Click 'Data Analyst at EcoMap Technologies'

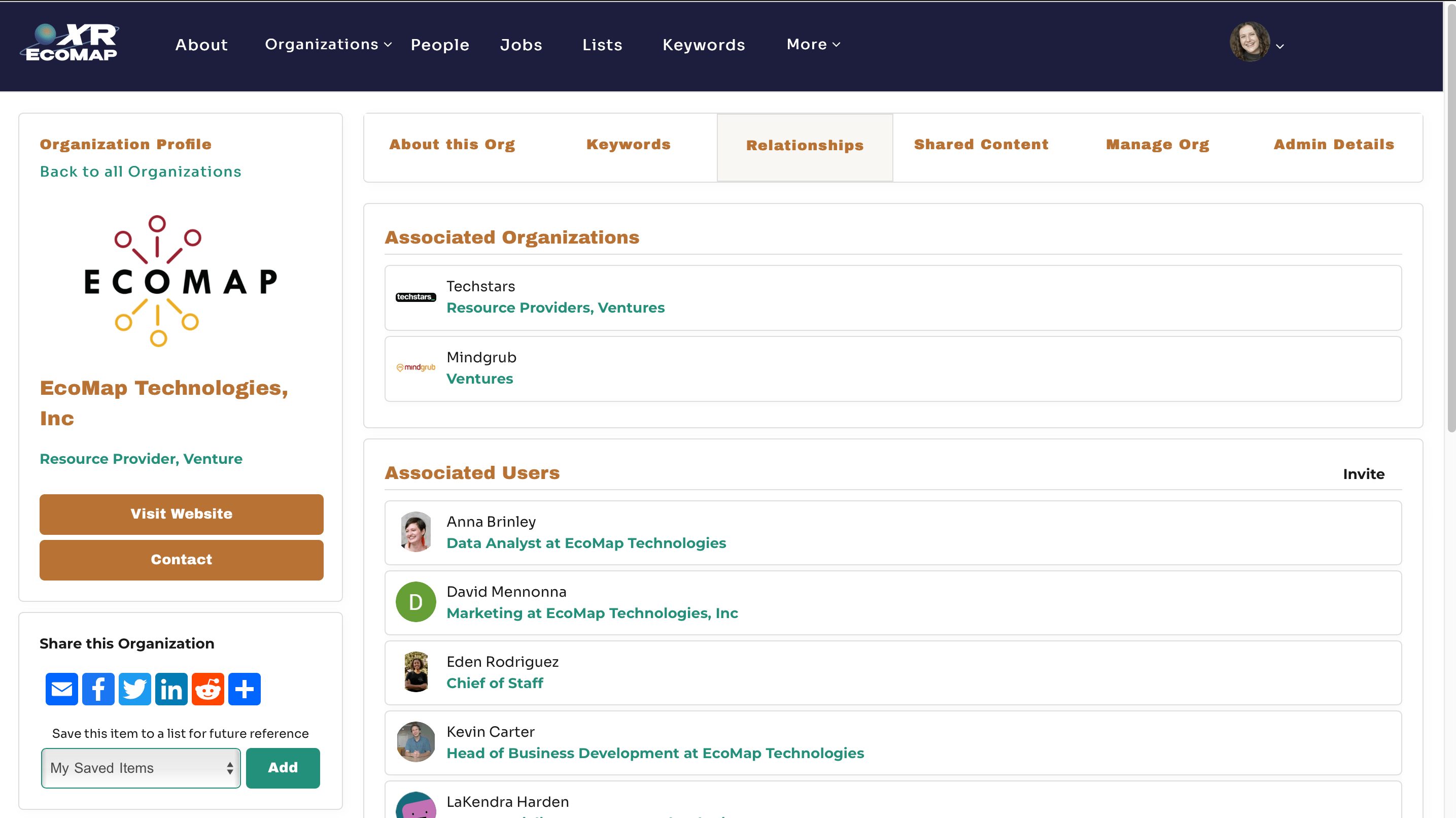586,543
